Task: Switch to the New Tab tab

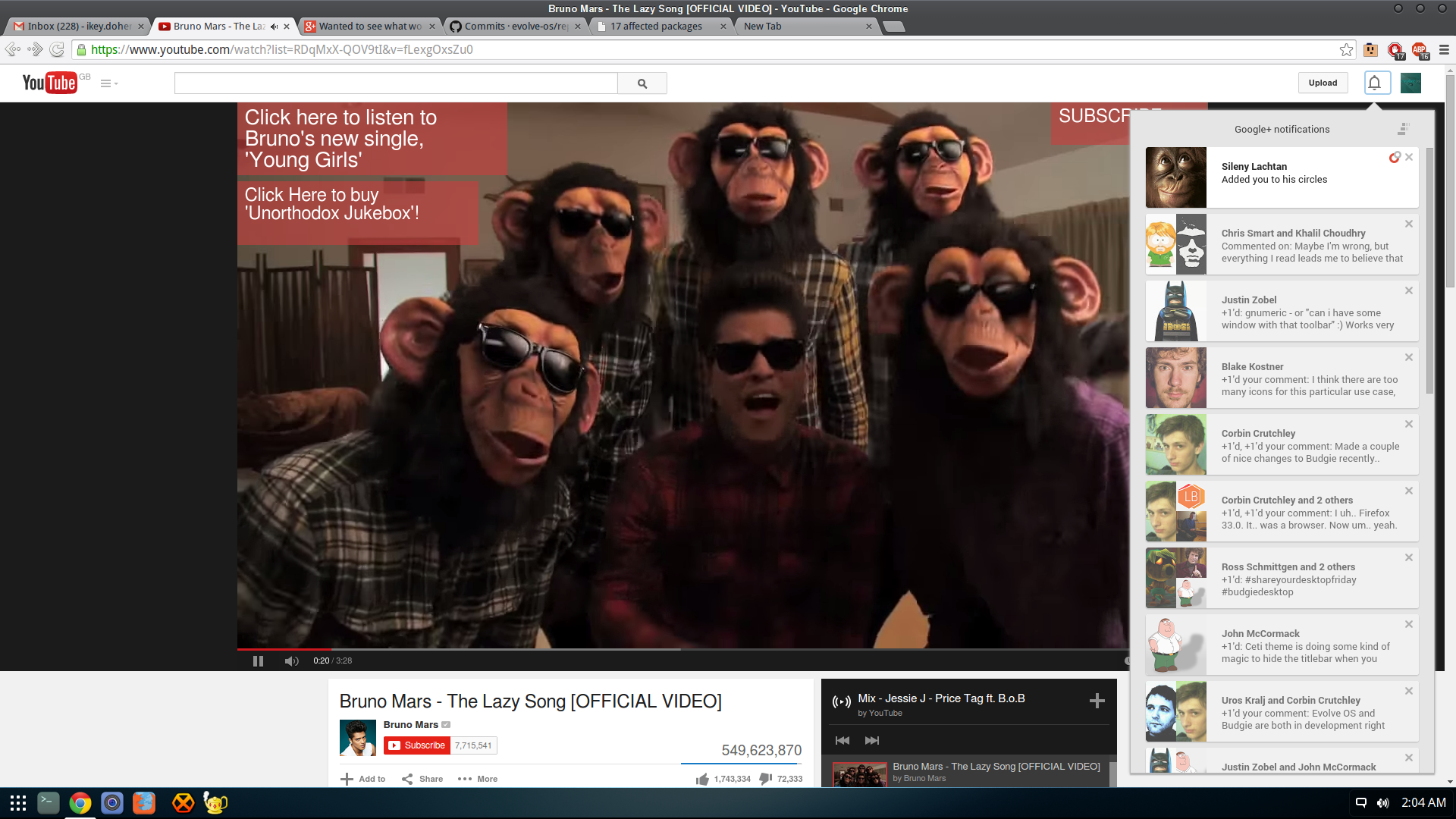Action: point(806,26)
